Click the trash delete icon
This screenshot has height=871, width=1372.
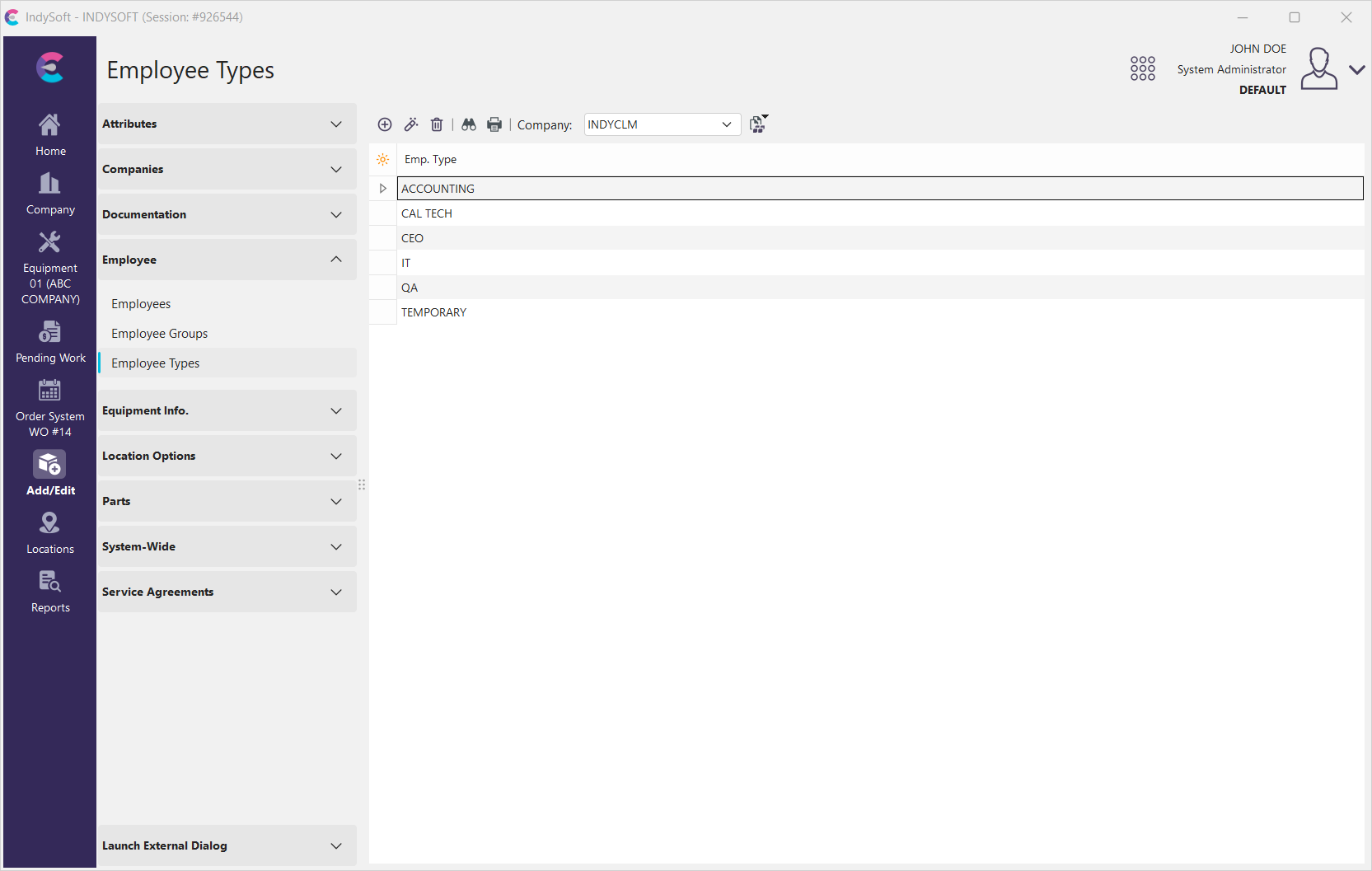(x=437, y=124)
